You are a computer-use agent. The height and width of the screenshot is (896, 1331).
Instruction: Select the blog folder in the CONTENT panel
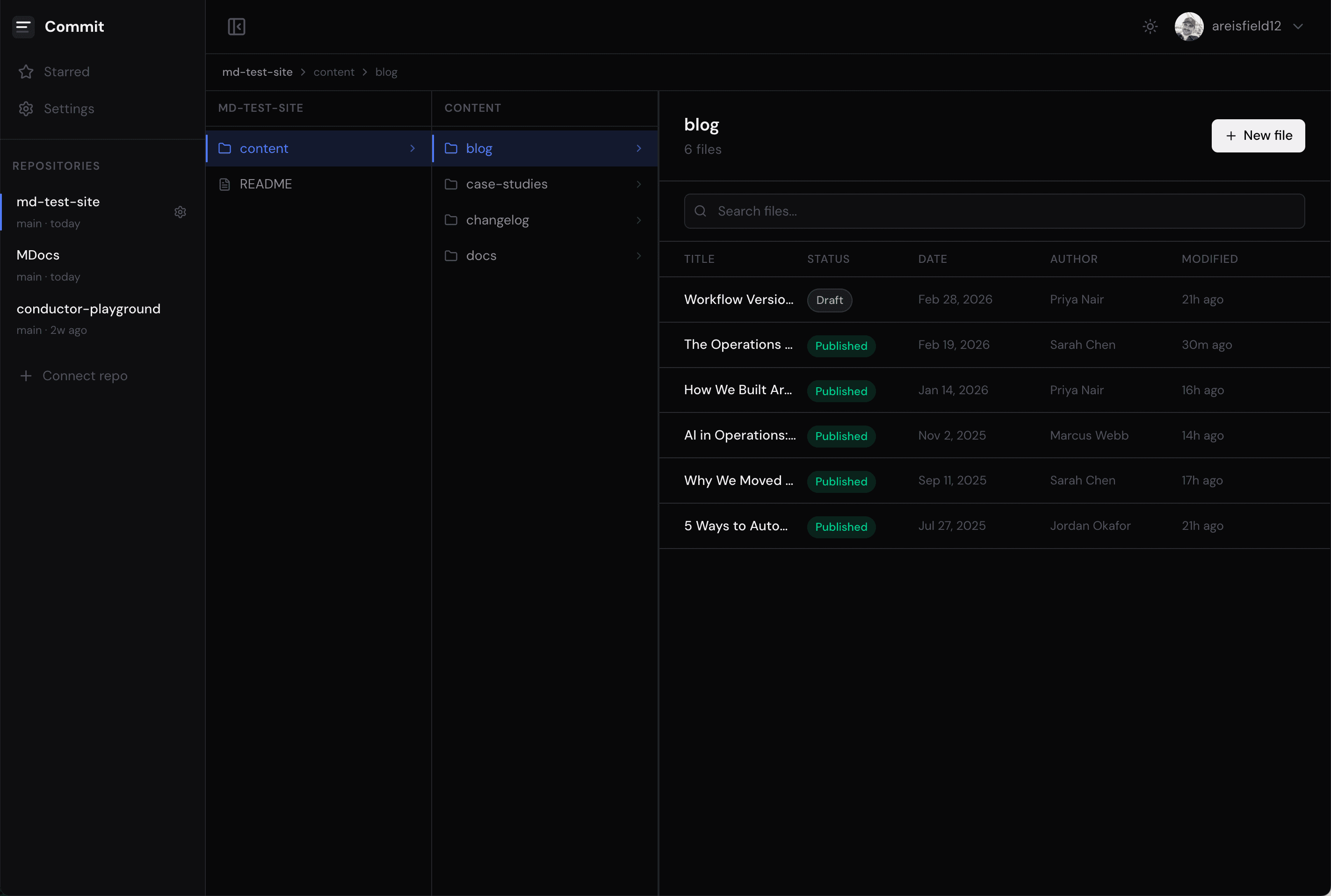pyautogui.click(x=478, y=148)
